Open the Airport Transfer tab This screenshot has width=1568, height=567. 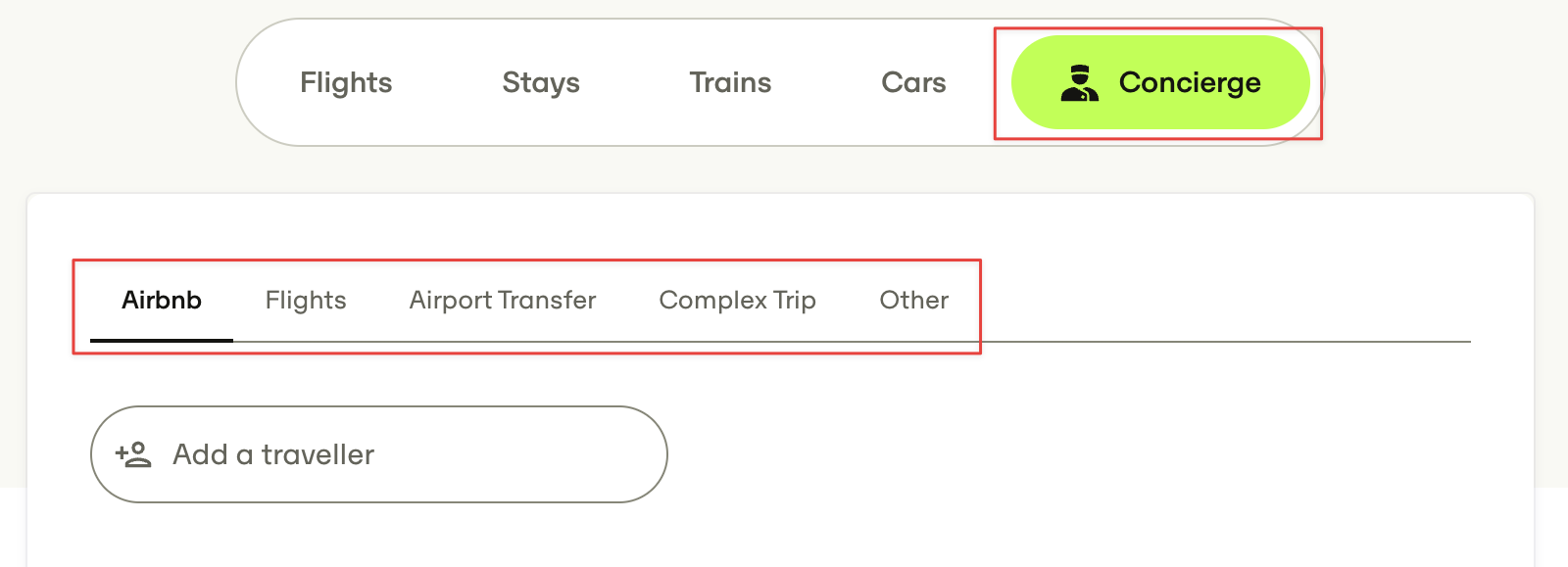coord(503,300)
